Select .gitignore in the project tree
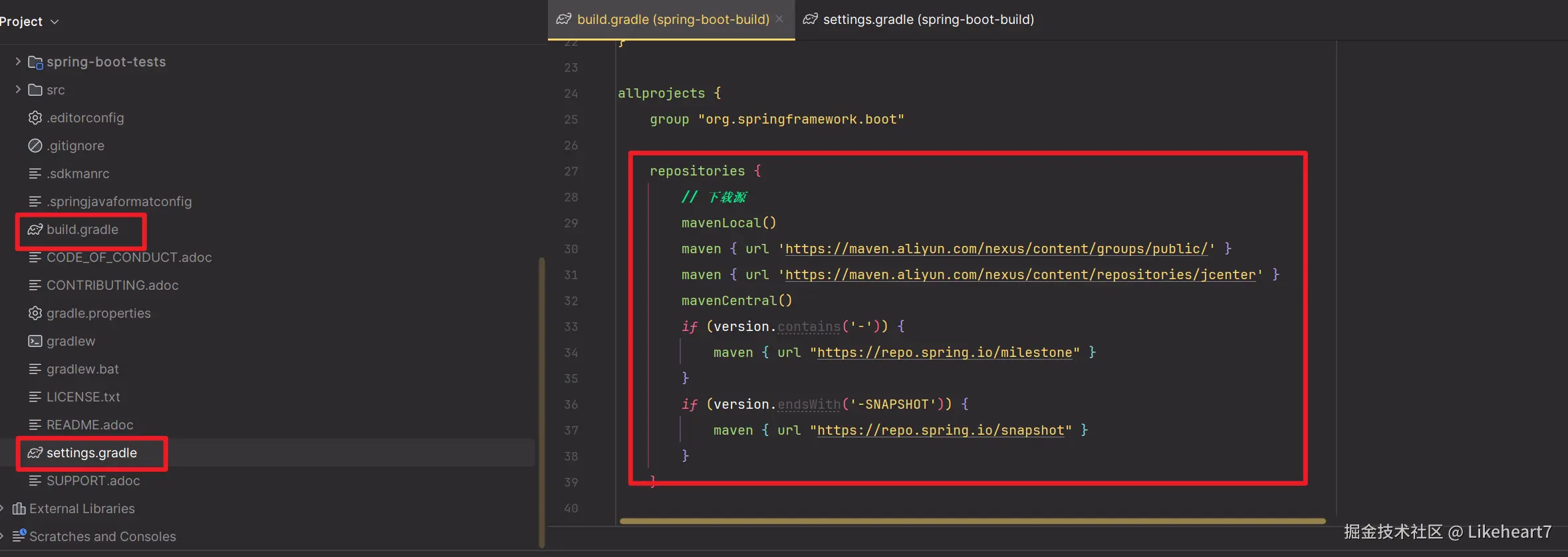The width and height of the screenshot is (1568, 557). pos(75,146)
